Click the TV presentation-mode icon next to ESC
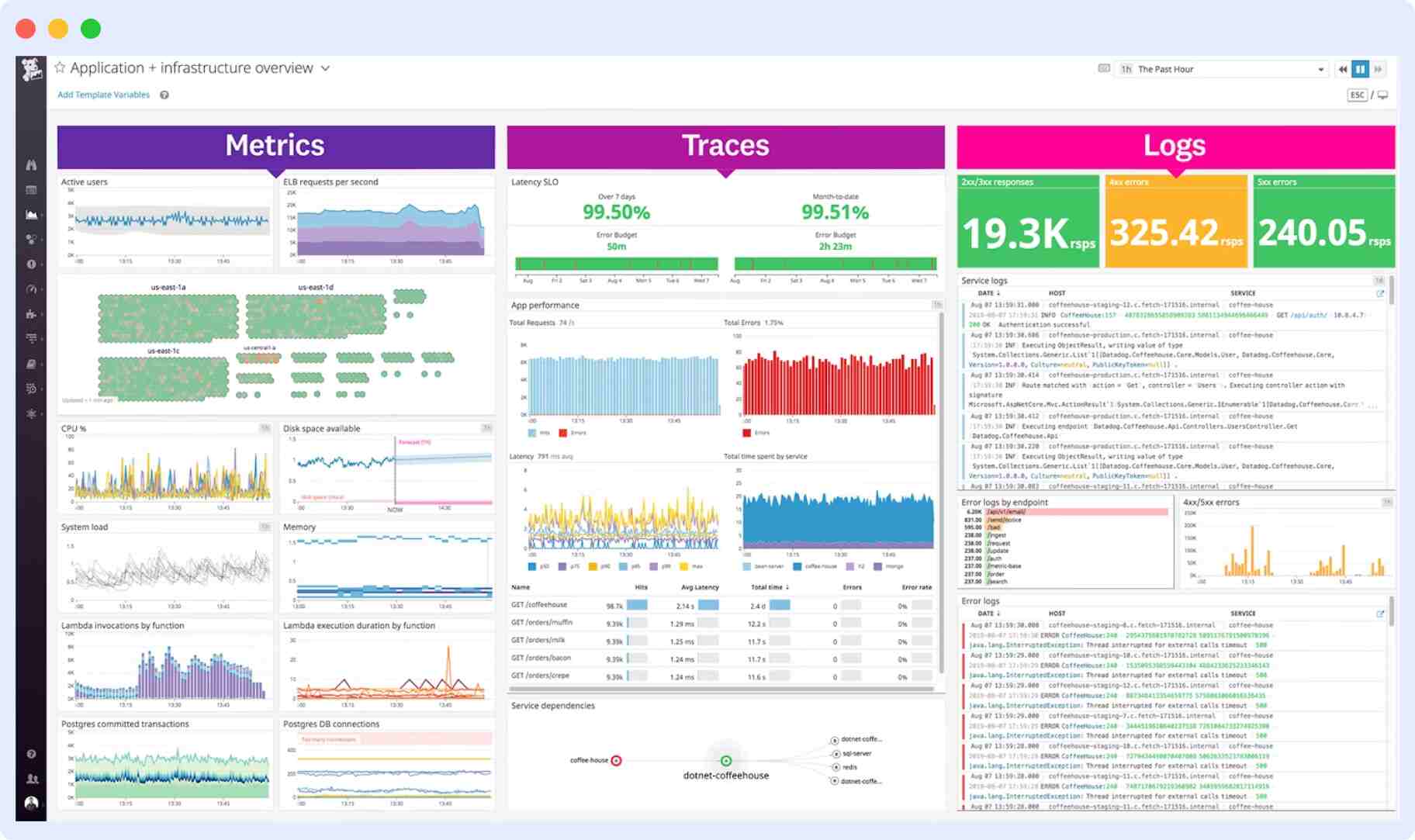The width and height of the screenshot is (1415, 840). pyautogui.click(x=1384, y=94)
